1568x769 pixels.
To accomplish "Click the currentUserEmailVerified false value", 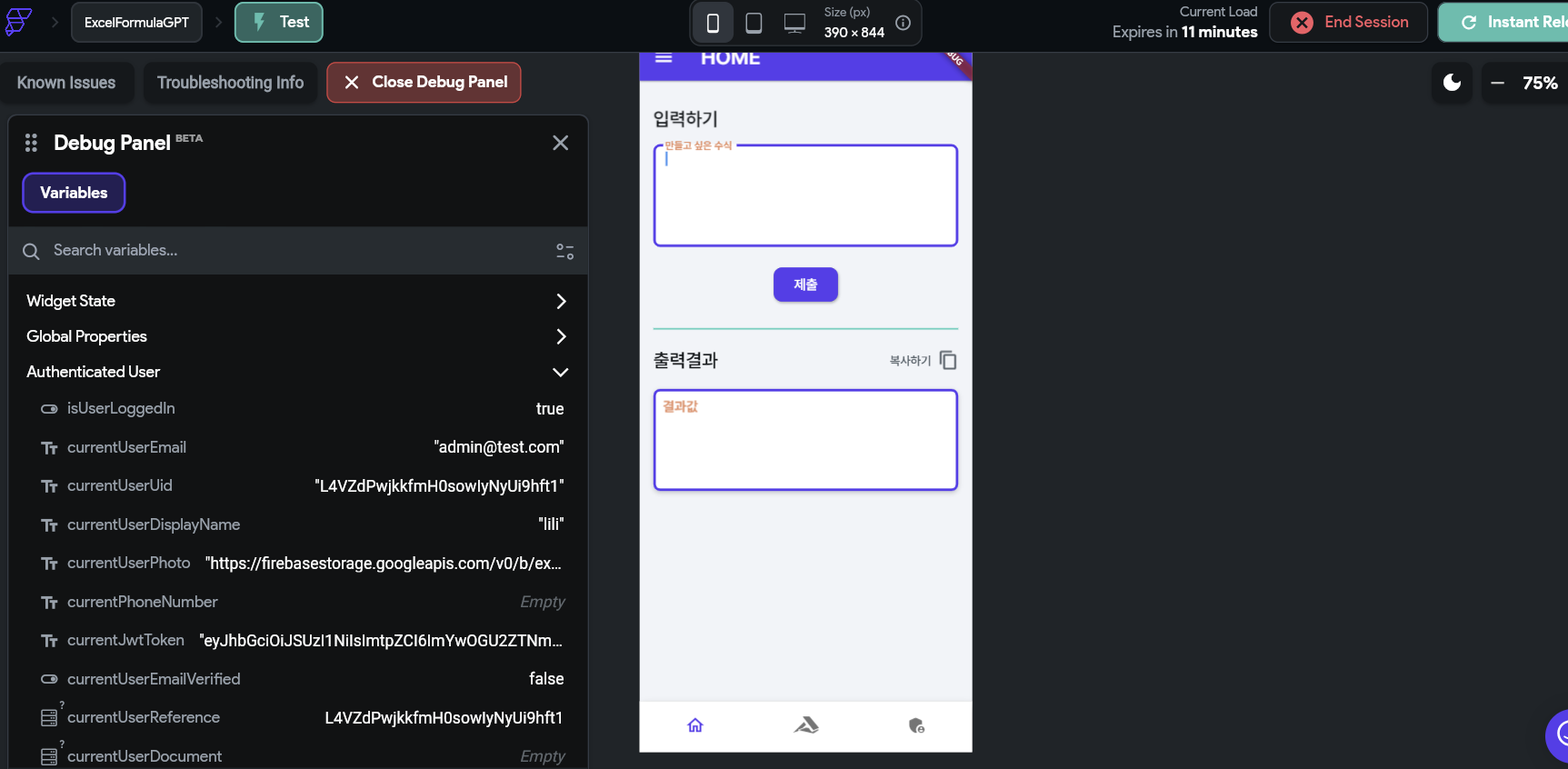I will [546, 679].
